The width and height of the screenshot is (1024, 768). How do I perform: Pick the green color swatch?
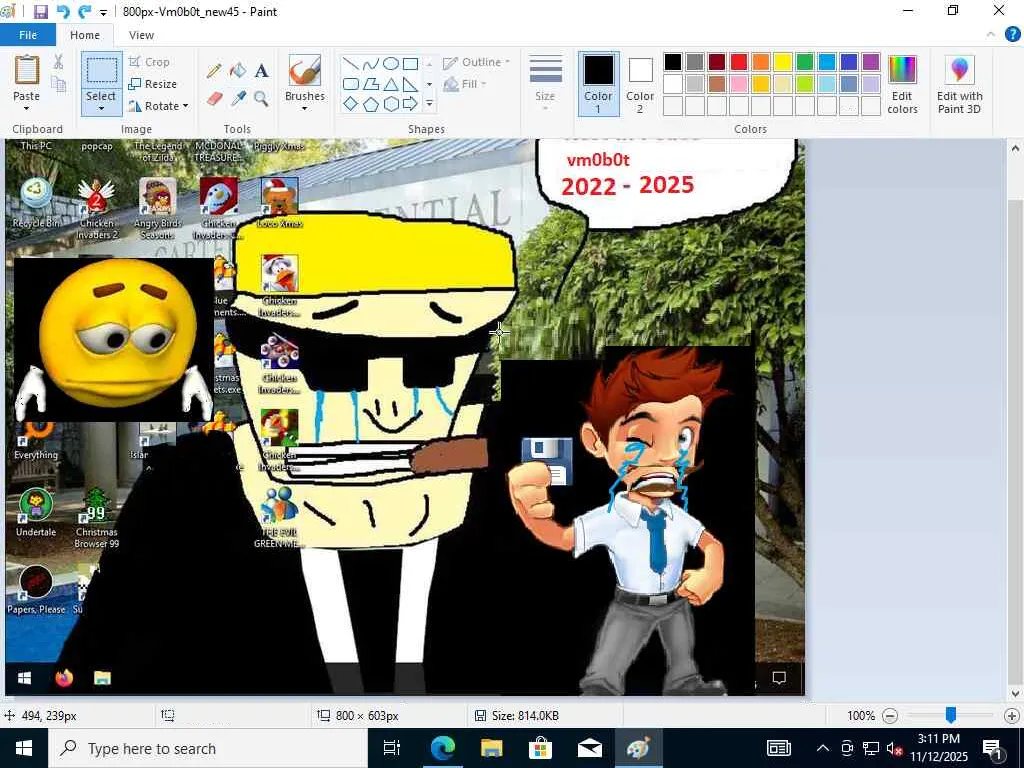tap(805, 62)
